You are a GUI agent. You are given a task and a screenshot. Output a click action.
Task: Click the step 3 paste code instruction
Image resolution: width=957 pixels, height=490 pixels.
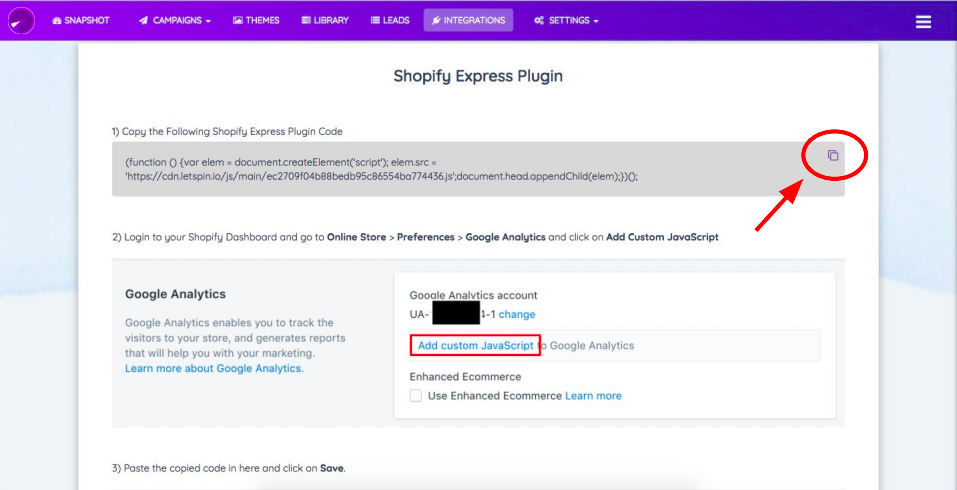click(x=228, y=469)
